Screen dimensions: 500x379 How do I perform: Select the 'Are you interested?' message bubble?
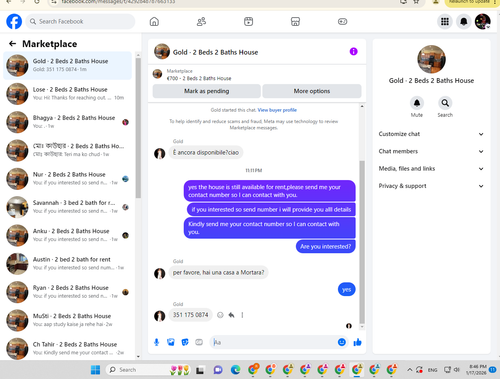tap(326, 247)
